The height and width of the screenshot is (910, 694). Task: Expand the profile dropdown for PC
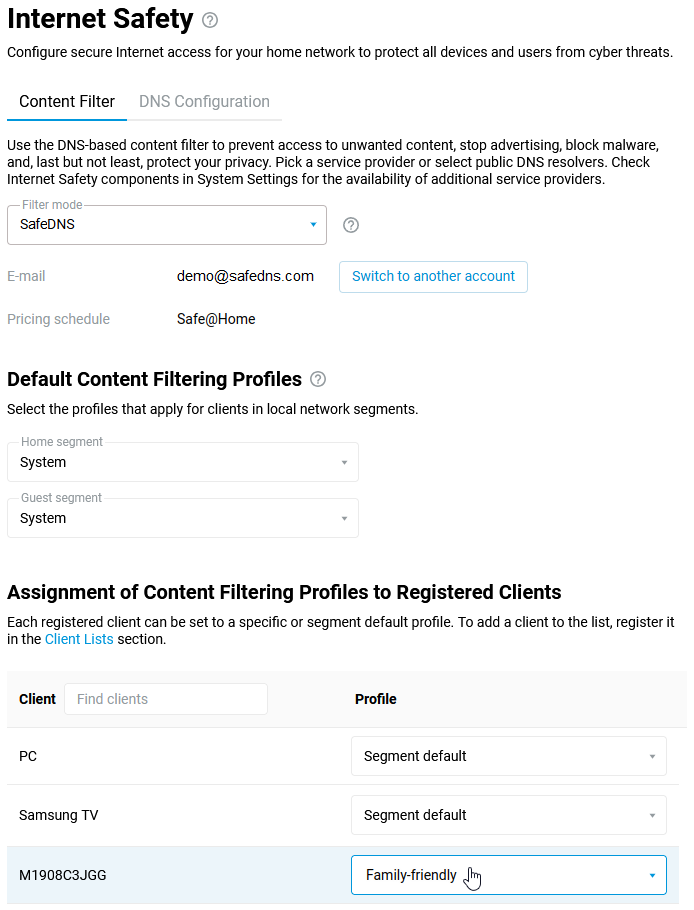point(508,756)
